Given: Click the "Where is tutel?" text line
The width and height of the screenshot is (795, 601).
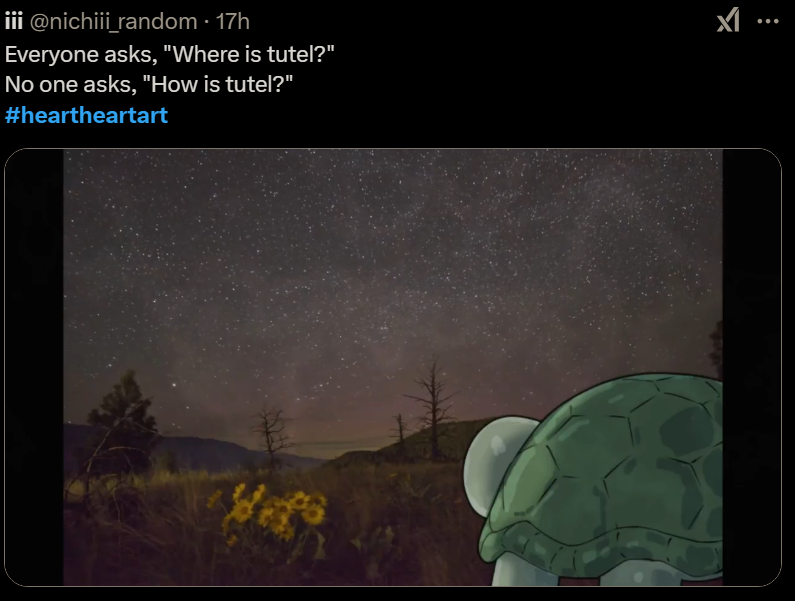Looking at the screenshot, I should pyautogui.click(x=170, y=54).
